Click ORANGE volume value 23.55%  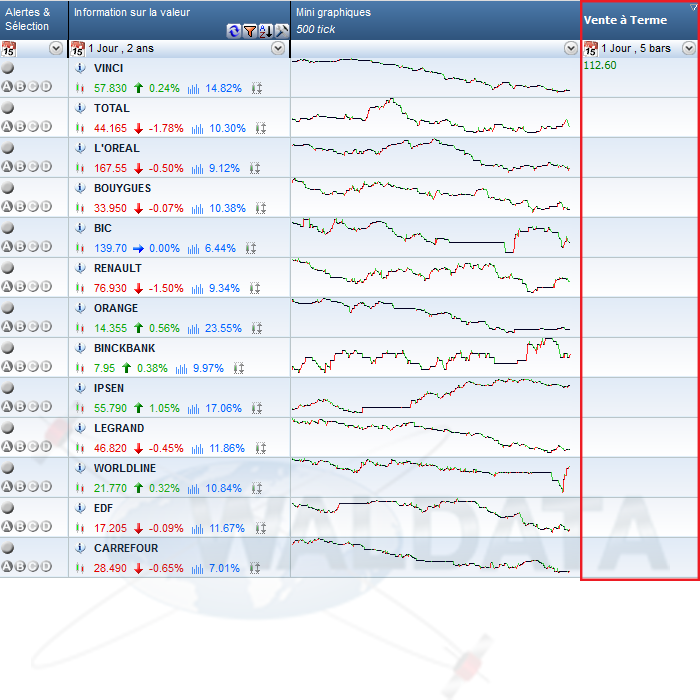point(223,329)
